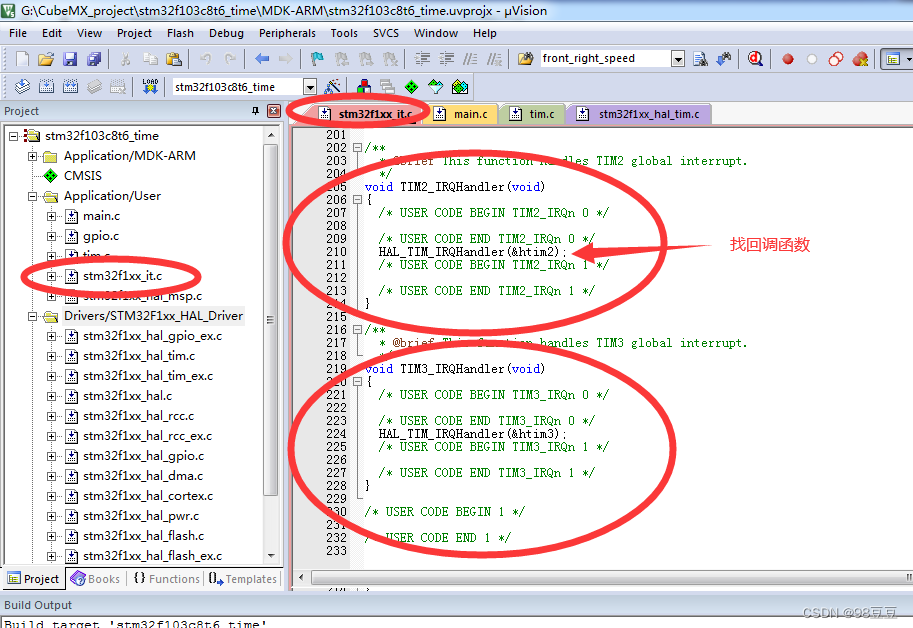Toggle the Disable All Breakpoints icon
913x628 pixels.
[837, 58]
